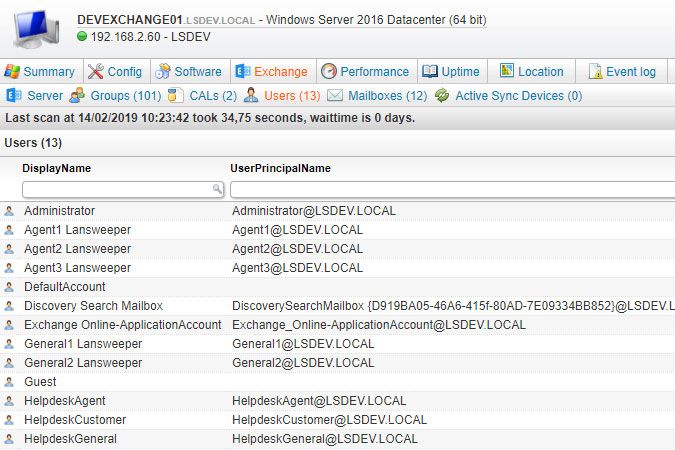This screenshot has width=675, height=450.
Task: Sort by the UserPrincipalName column header
Action: click(280, 168)
